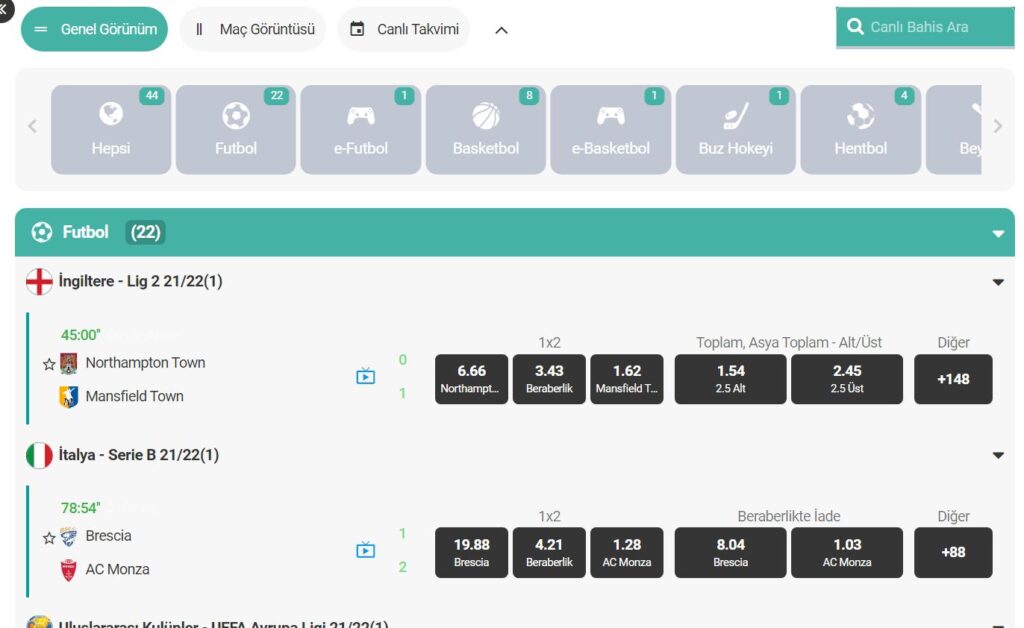Open İtalya - Serie B 21/22 league title
This screenshot has height=628, width=1024.
click(x=138, y=455)
